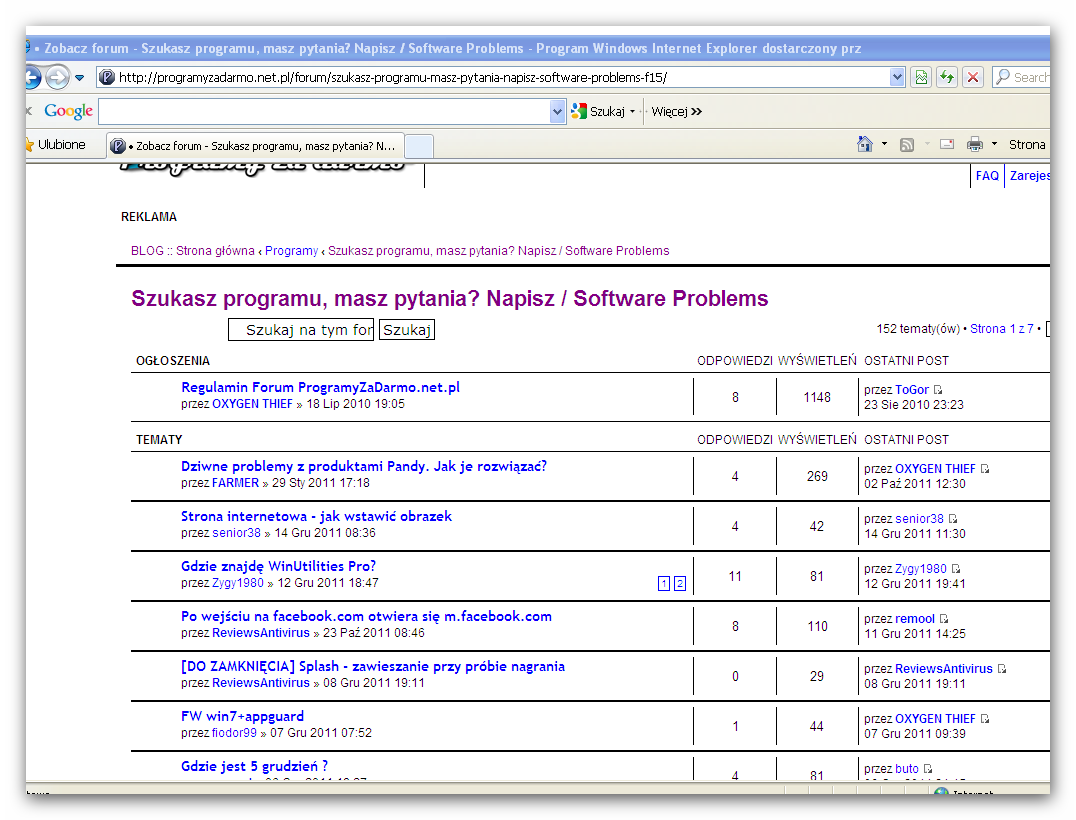Viewport: 1076px width, 820px height.
Task: Open the Google toolbar search dropdown
Action: pos(557,111)
